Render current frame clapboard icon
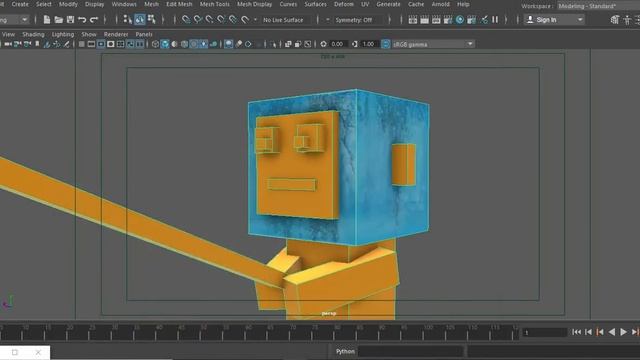Image resolution: width=640 pixels, height=360 pixels. pyautogui.click(x=424, y=20)
